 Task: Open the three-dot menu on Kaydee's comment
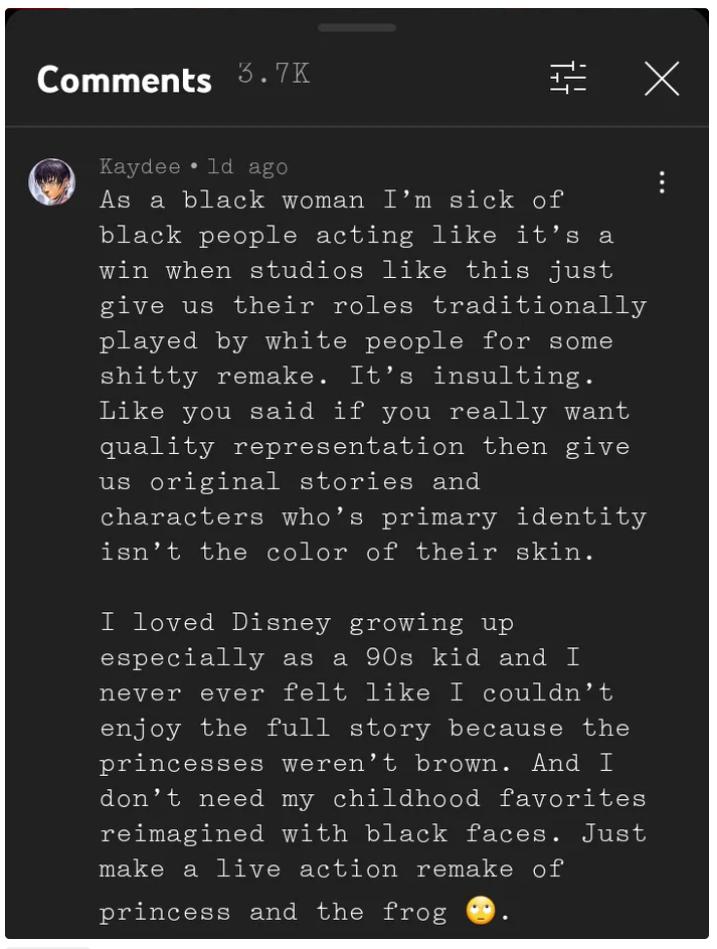click(x=661, y=182)
